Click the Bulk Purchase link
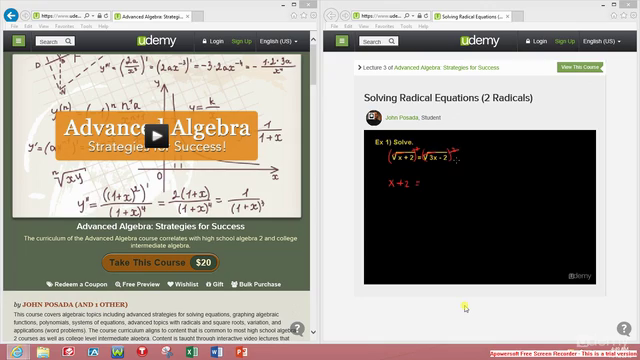This screenshot has height=360, width=640. point(256,284)
